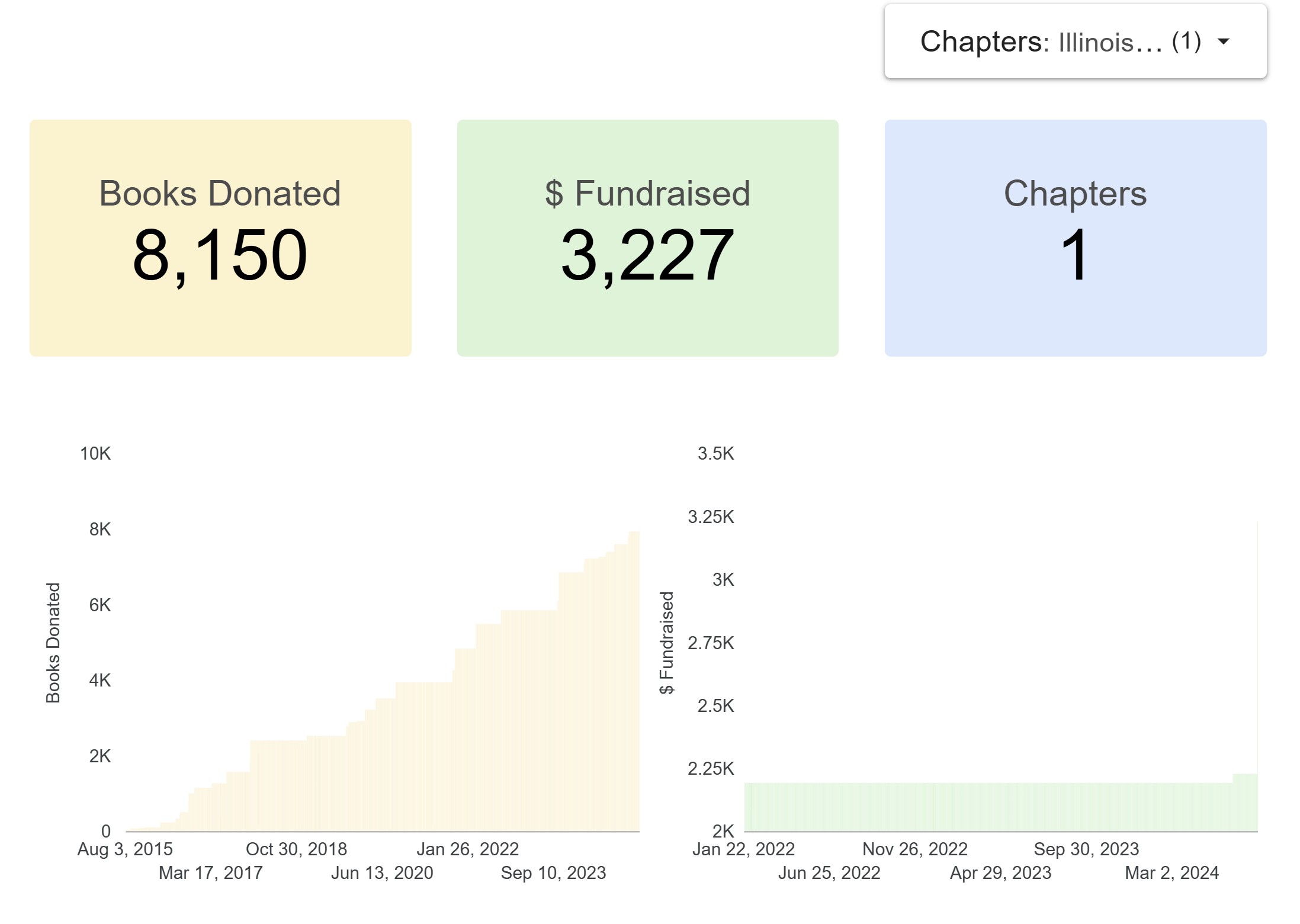Click the vertical $ Fundraised axis title
This screenshot has width=1300, height=924.
(667, 643)
